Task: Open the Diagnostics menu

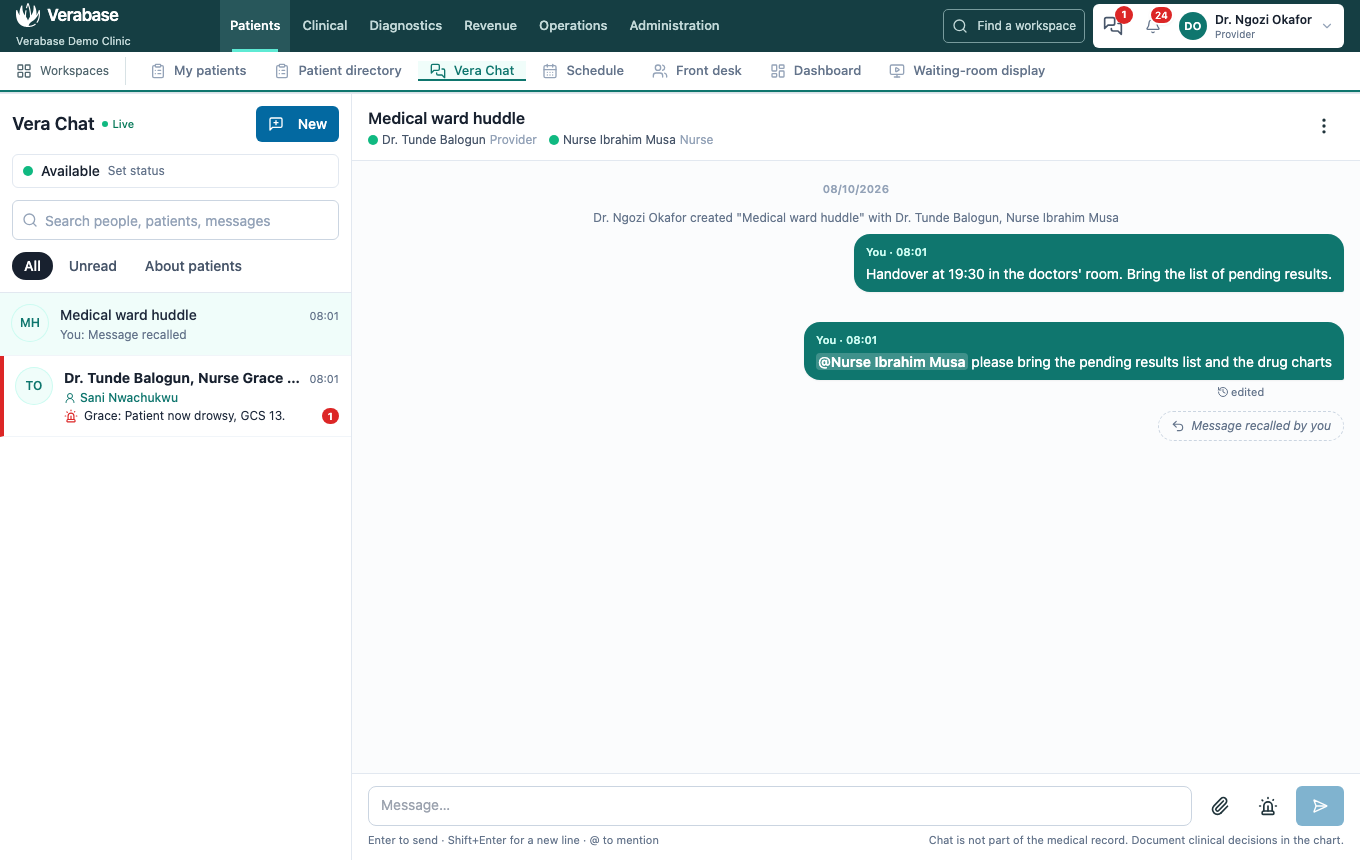Action: tap(406, 26)
